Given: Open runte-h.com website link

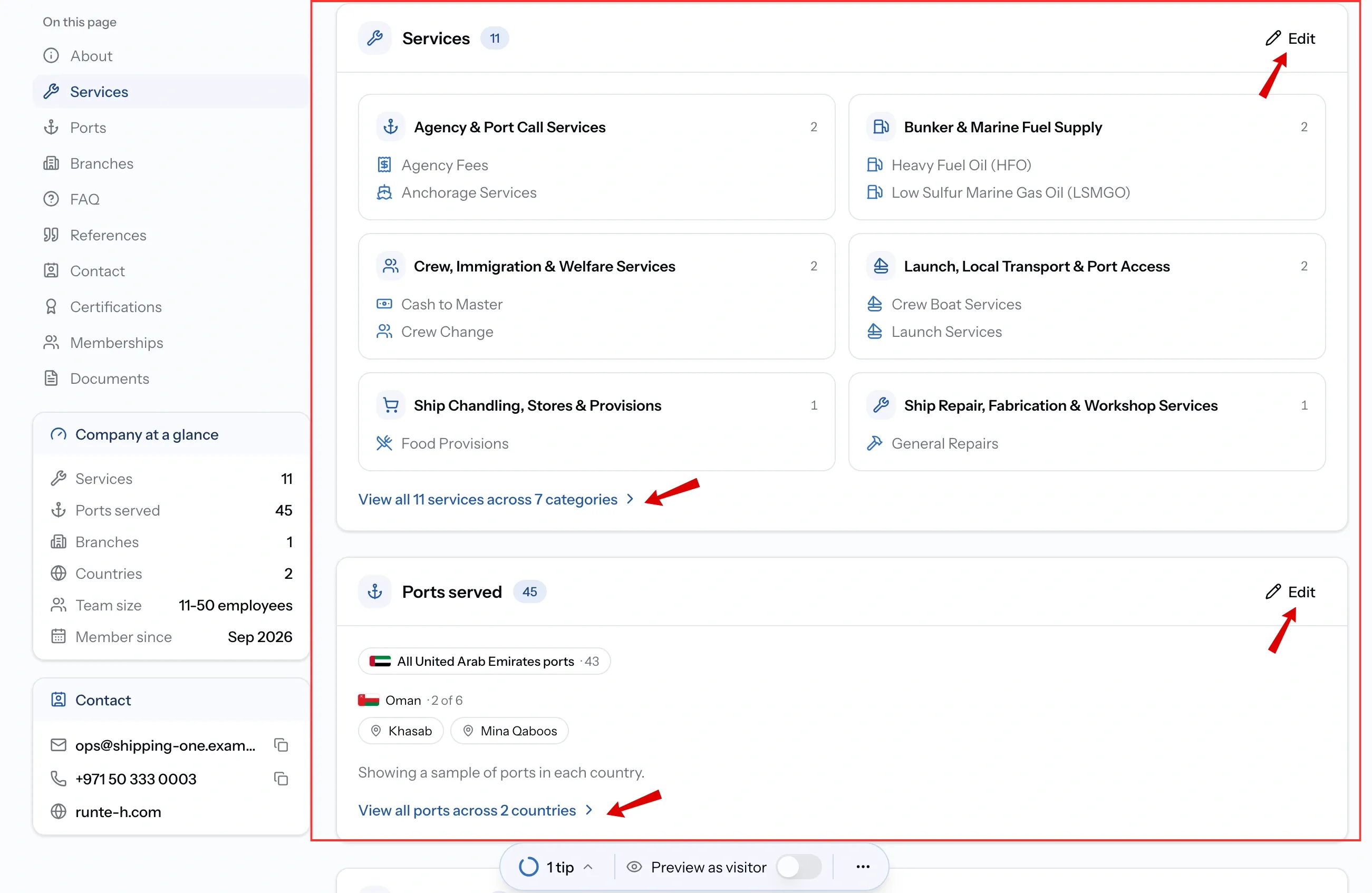Looking at the screenshot, I should (118, 812).
